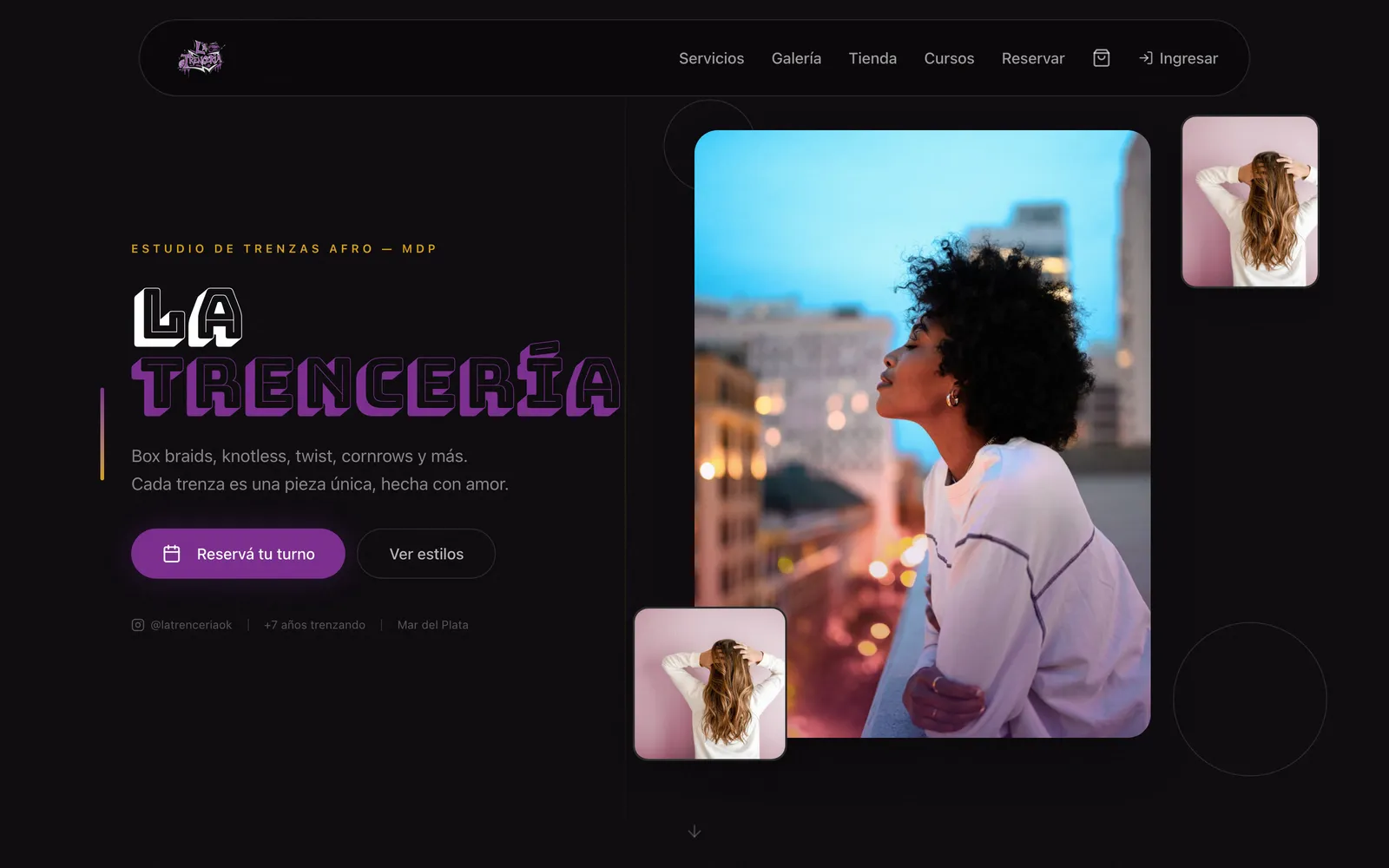This screenshot has height=868, width=1389.
Task: Click the purple TRENCERÍA heading
Action: [x=376, y=380]
